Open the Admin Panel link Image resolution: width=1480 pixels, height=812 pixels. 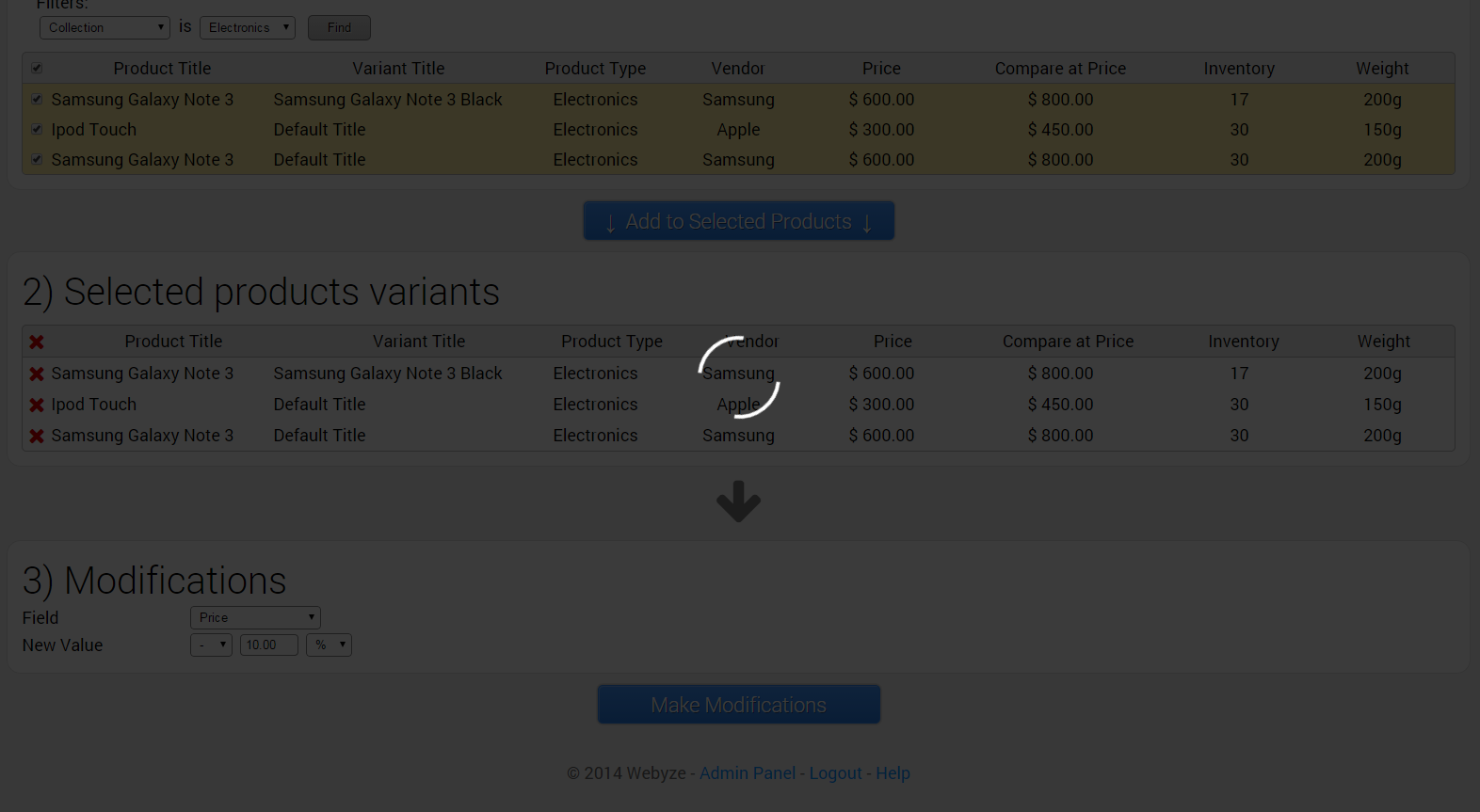click(x=748, y=772)
